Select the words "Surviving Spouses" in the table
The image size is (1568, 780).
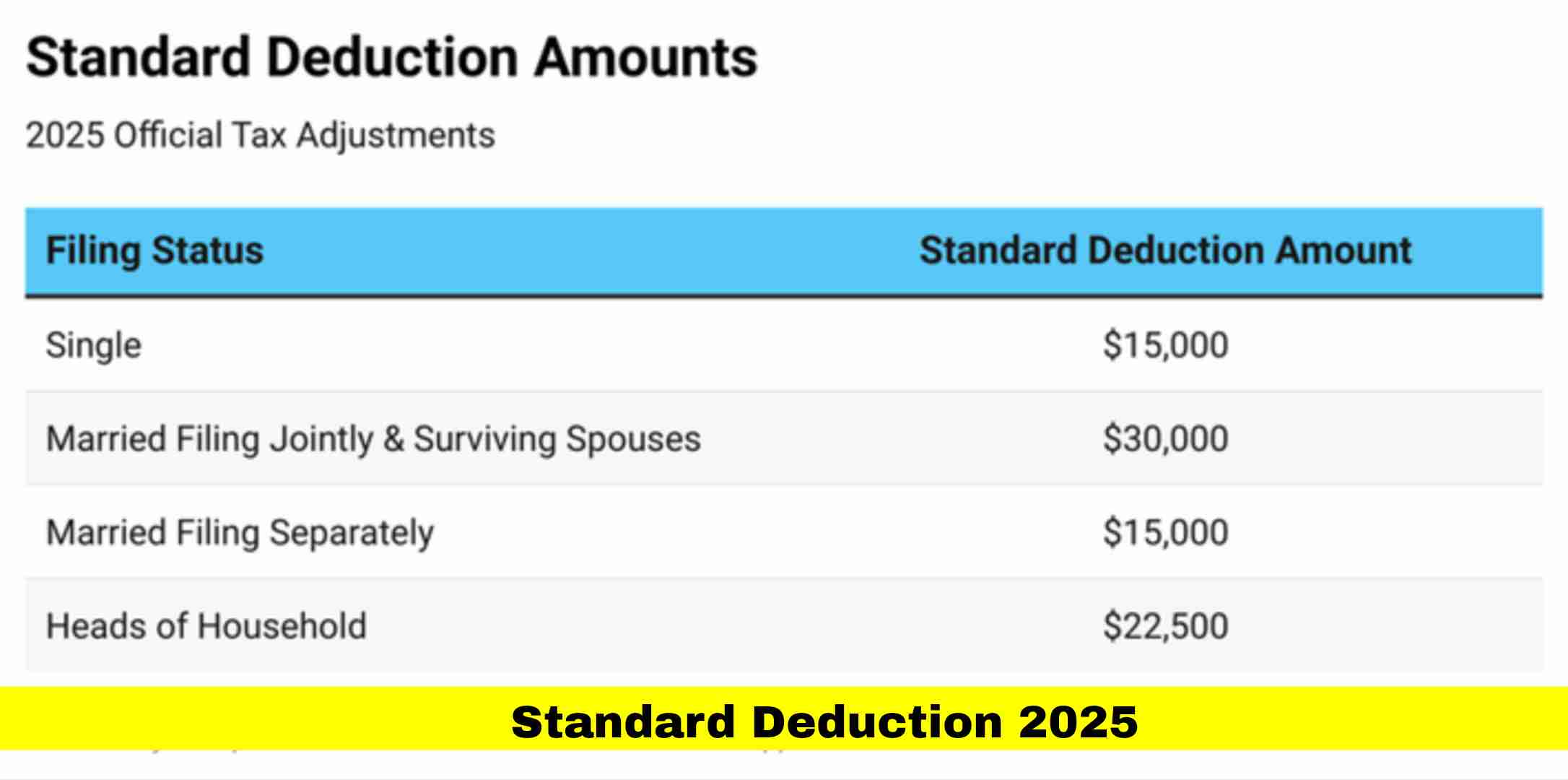[x=557, y=439]
